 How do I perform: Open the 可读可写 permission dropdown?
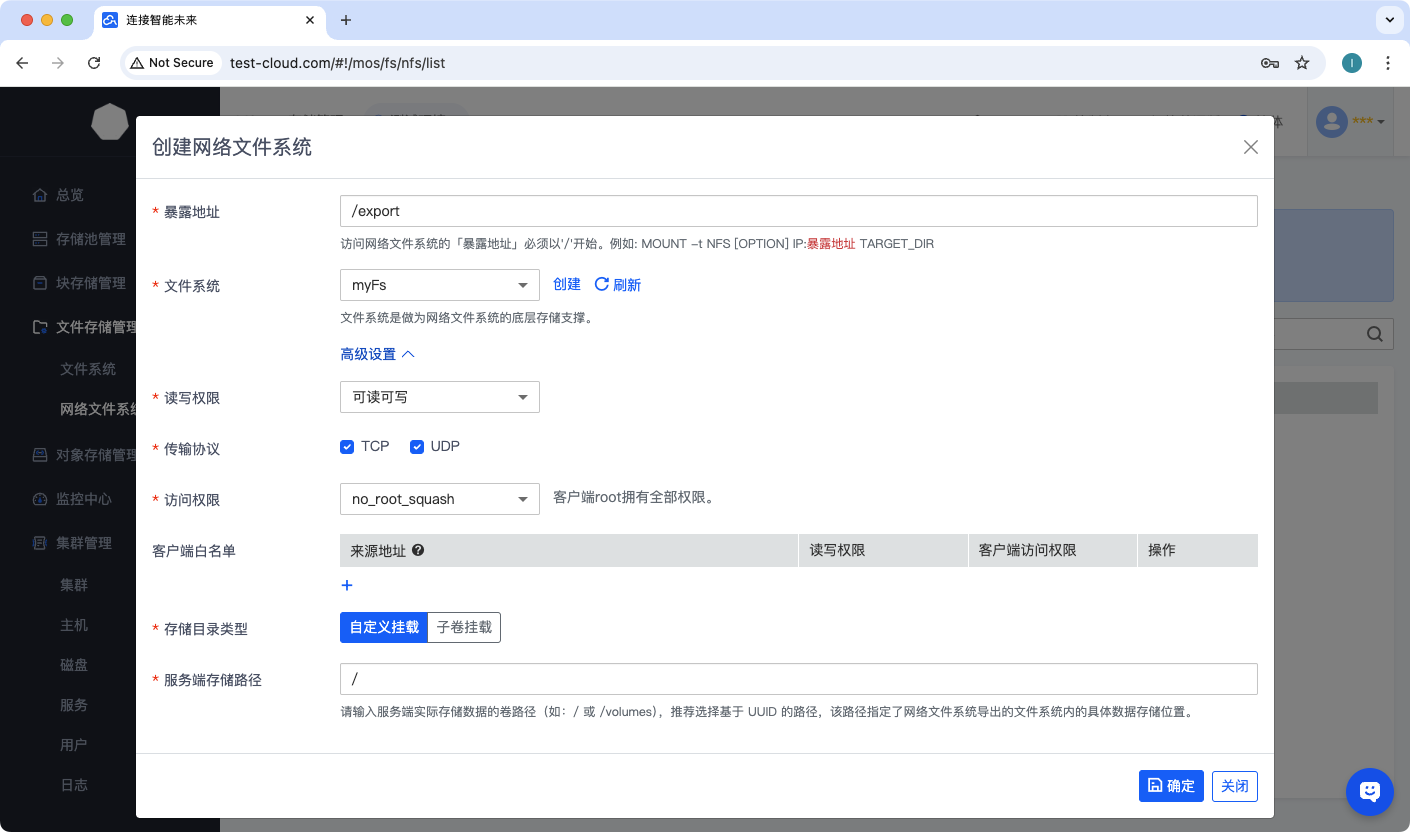point(439,397)
